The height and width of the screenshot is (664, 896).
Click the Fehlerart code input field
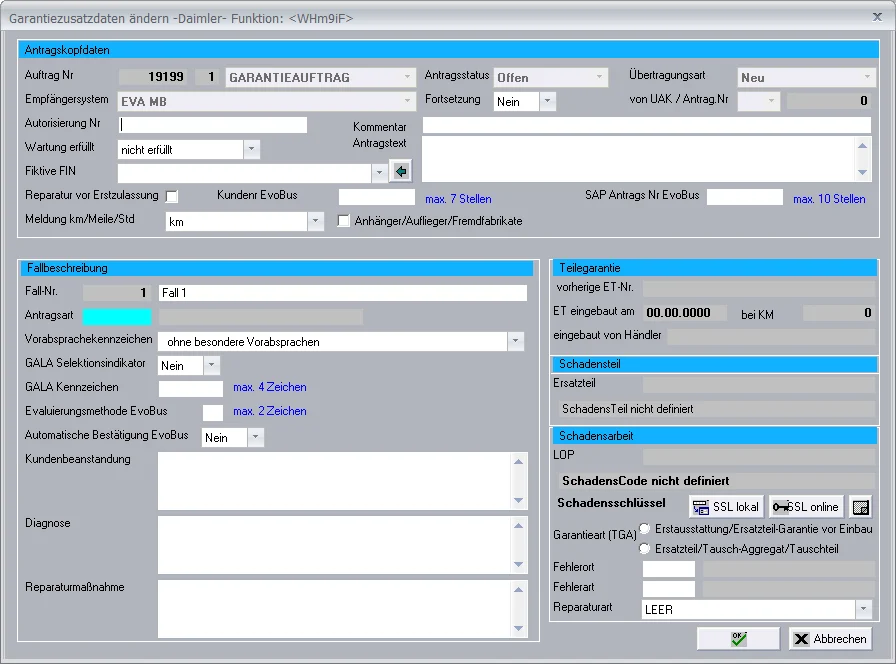click(x=669, y=589)
